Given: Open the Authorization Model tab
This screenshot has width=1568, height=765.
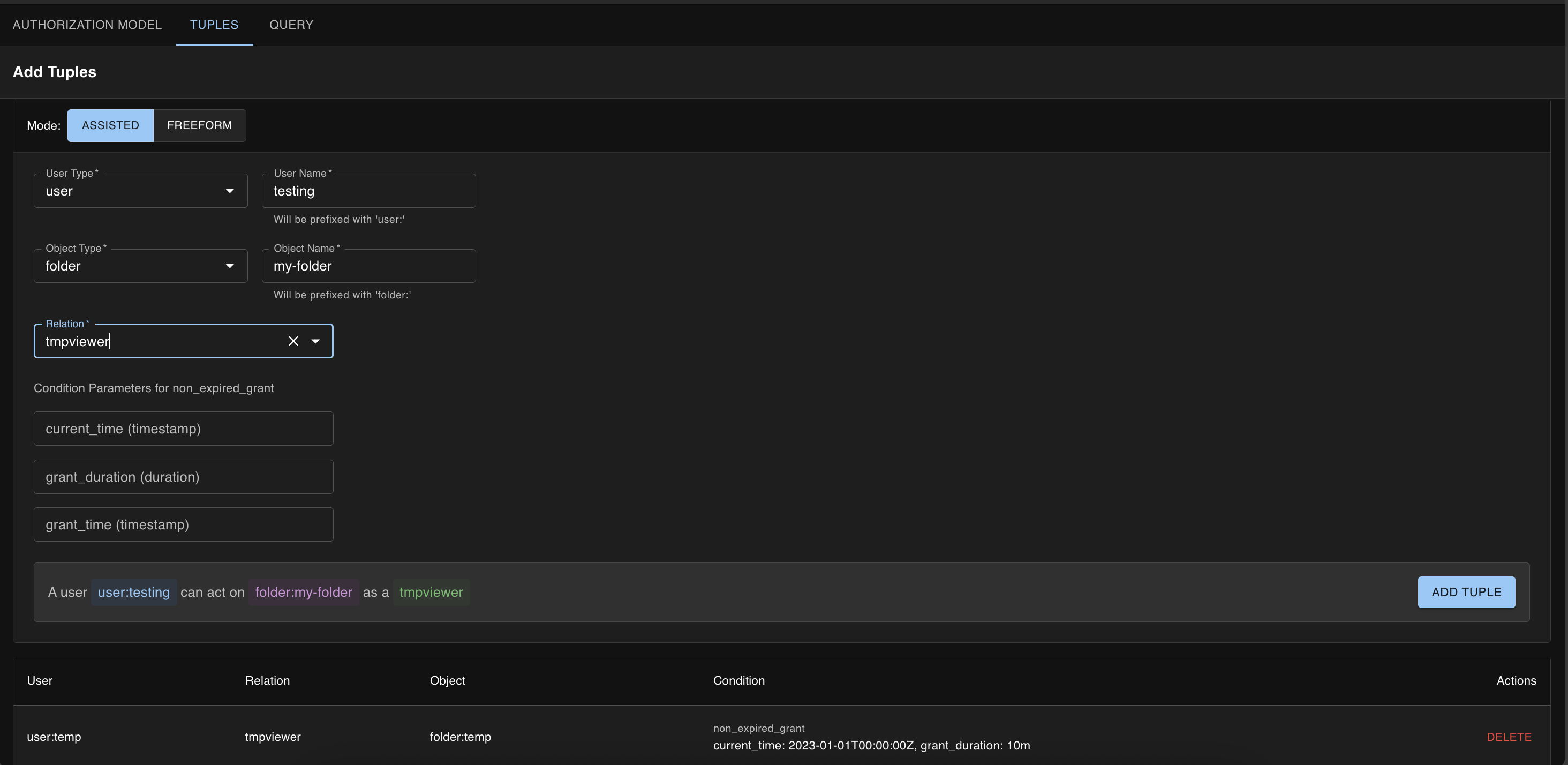Looking at the screenshot, I should click(87, 25).
